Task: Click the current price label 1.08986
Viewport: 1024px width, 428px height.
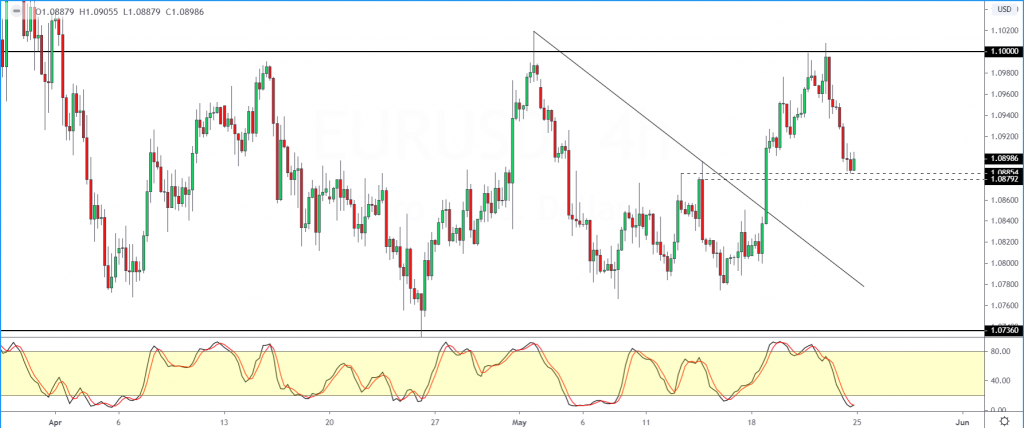Action: click(x=1003, y=158)
